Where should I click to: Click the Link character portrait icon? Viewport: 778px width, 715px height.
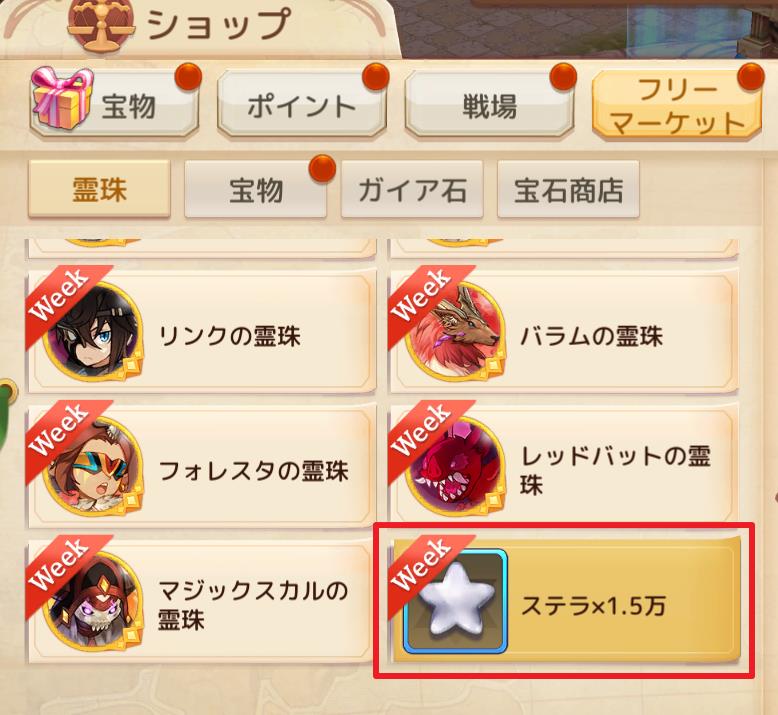[x=93, y=332]
